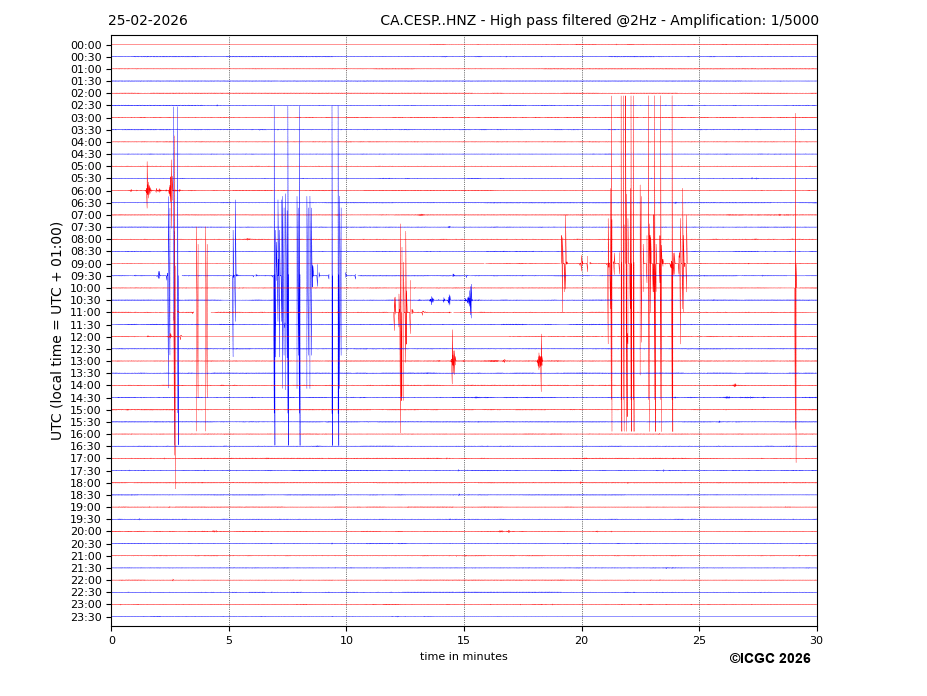Click the 12:00 tick on the y-axis
927x696 pixels.
86,337
